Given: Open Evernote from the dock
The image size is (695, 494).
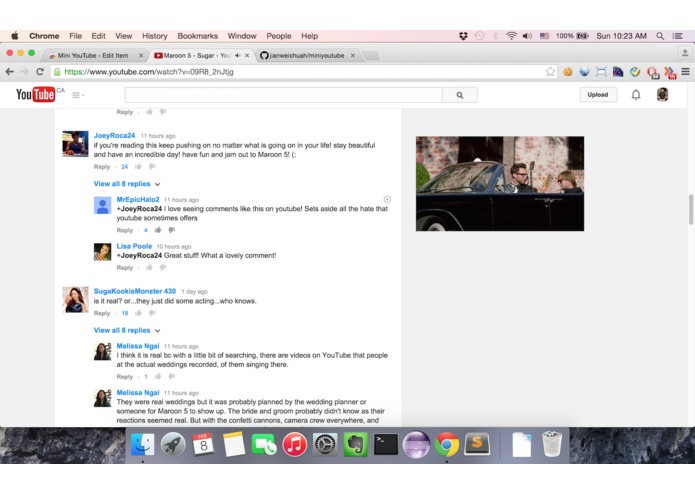Looking at the screenshot, I should tap(355, 444).
